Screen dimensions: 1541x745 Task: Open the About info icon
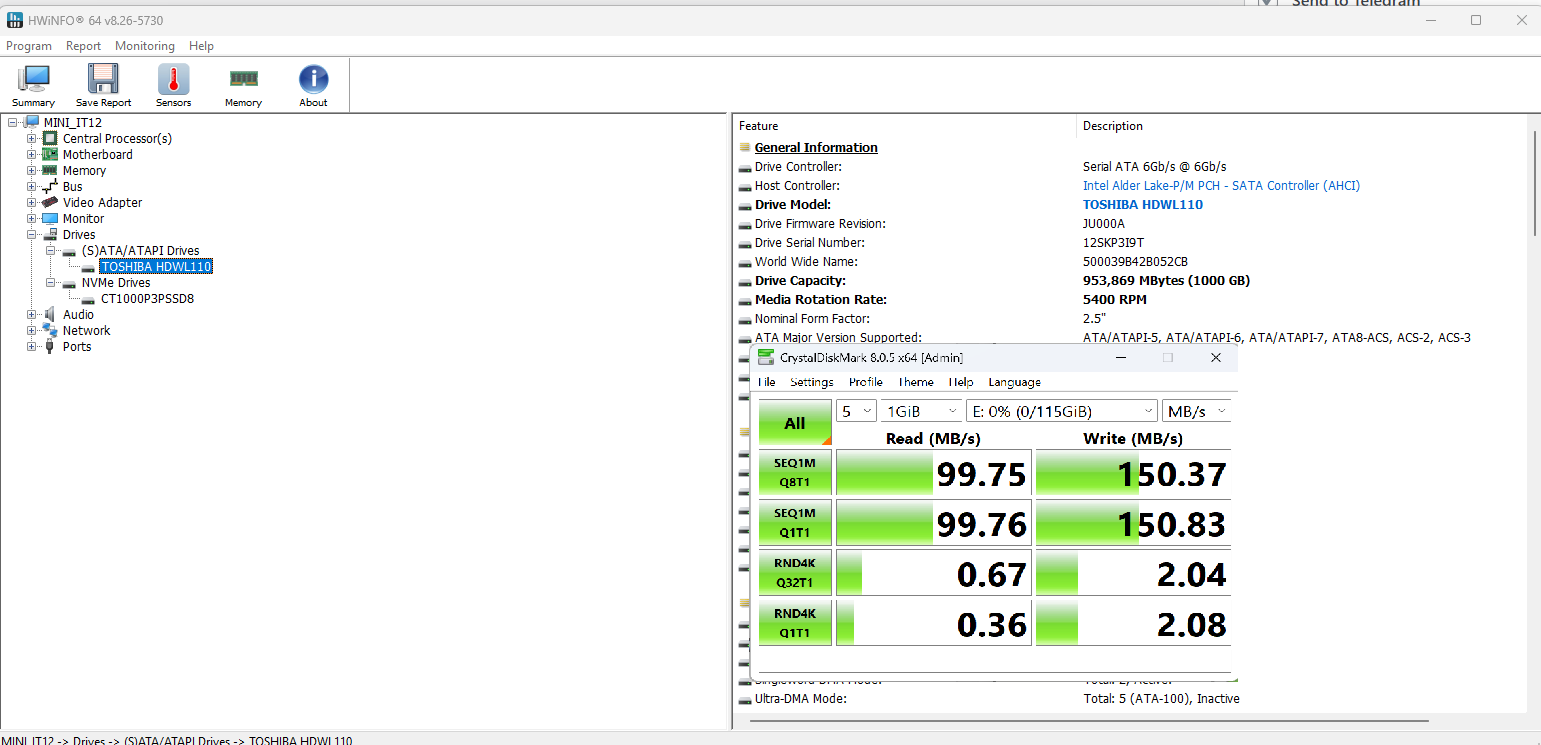click(313, 79)
